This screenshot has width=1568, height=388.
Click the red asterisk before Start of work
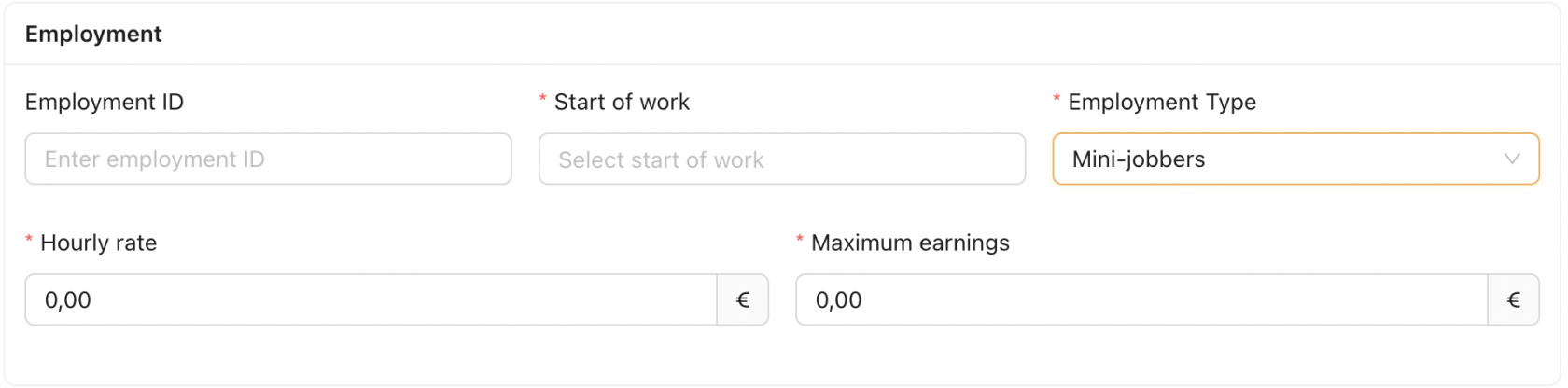pyautogui.click(x=542, y=100)
